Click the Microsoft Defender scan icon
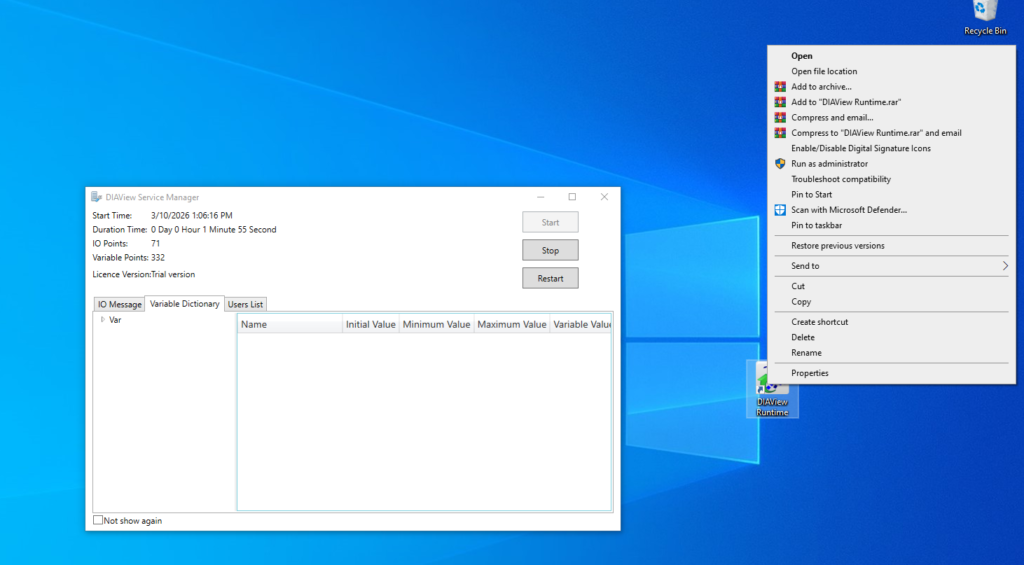 [x=780, y=210]
